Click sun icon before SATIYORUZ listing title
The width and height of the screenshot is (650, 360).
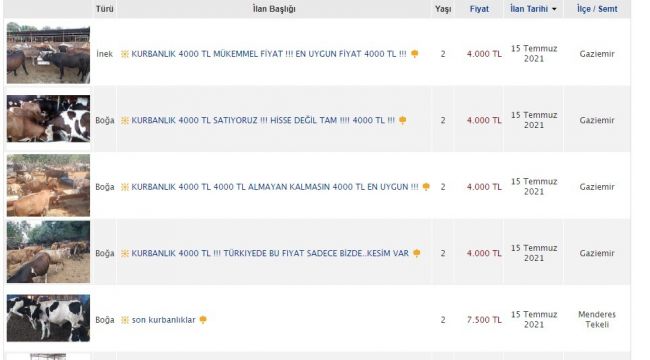click(x=125, y=121)
